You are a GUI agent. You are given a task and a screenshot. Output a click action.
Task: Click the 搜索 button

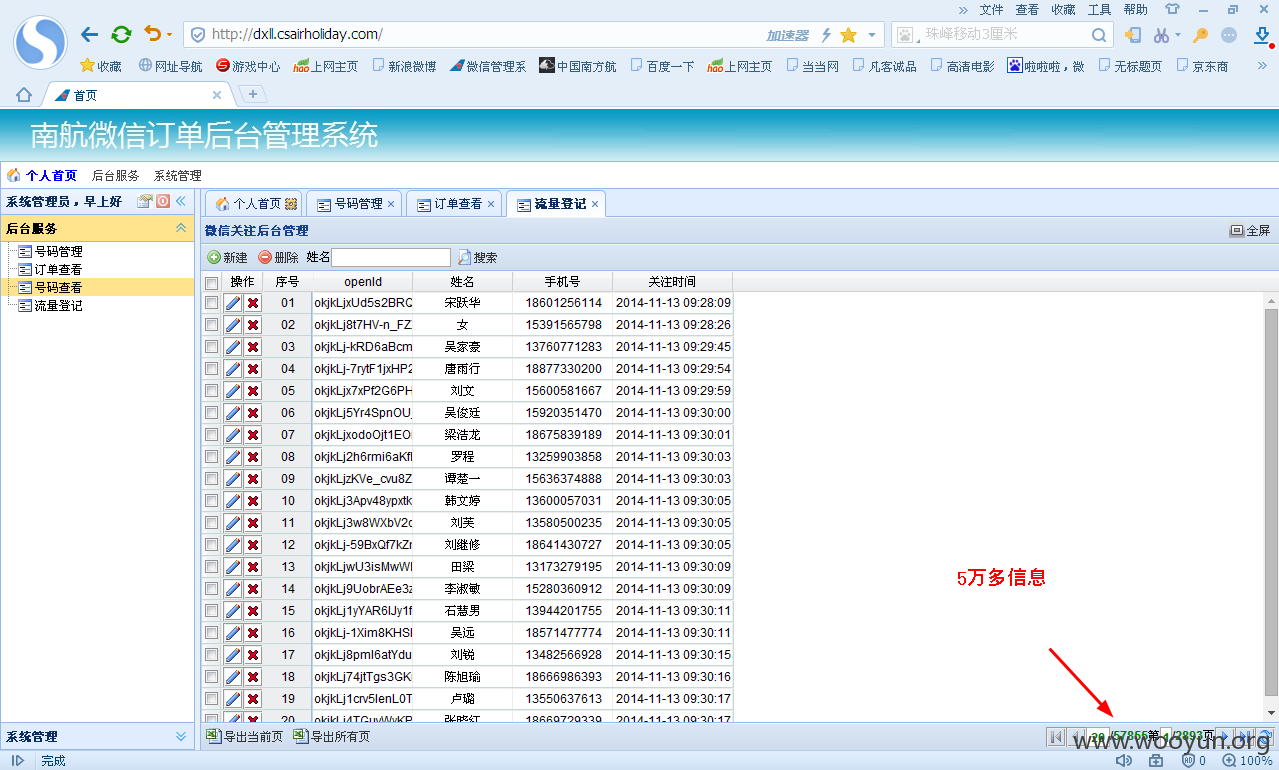coord(477,257)
